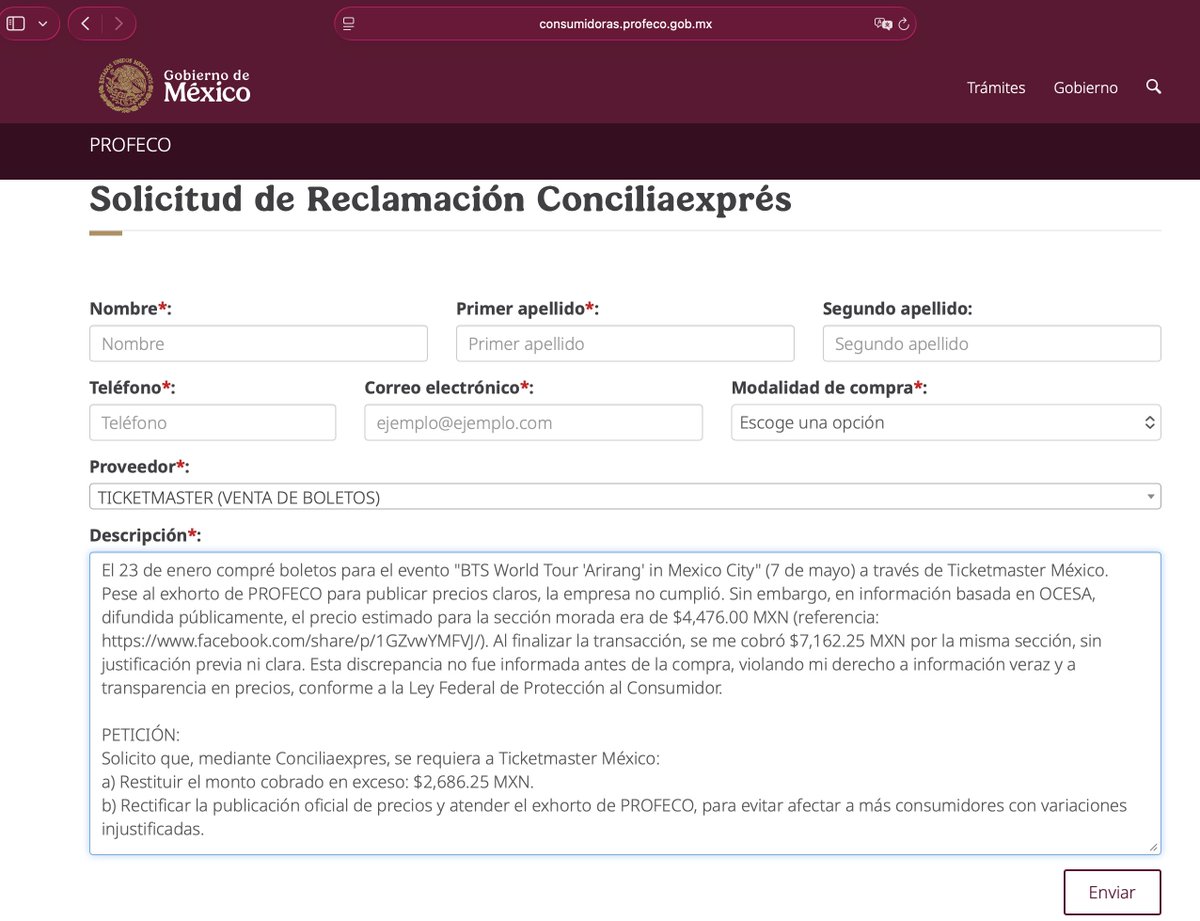This screenshot has width=1200, height=921.
Task: Select the Trámites menu item
Action: click(996, 87)
